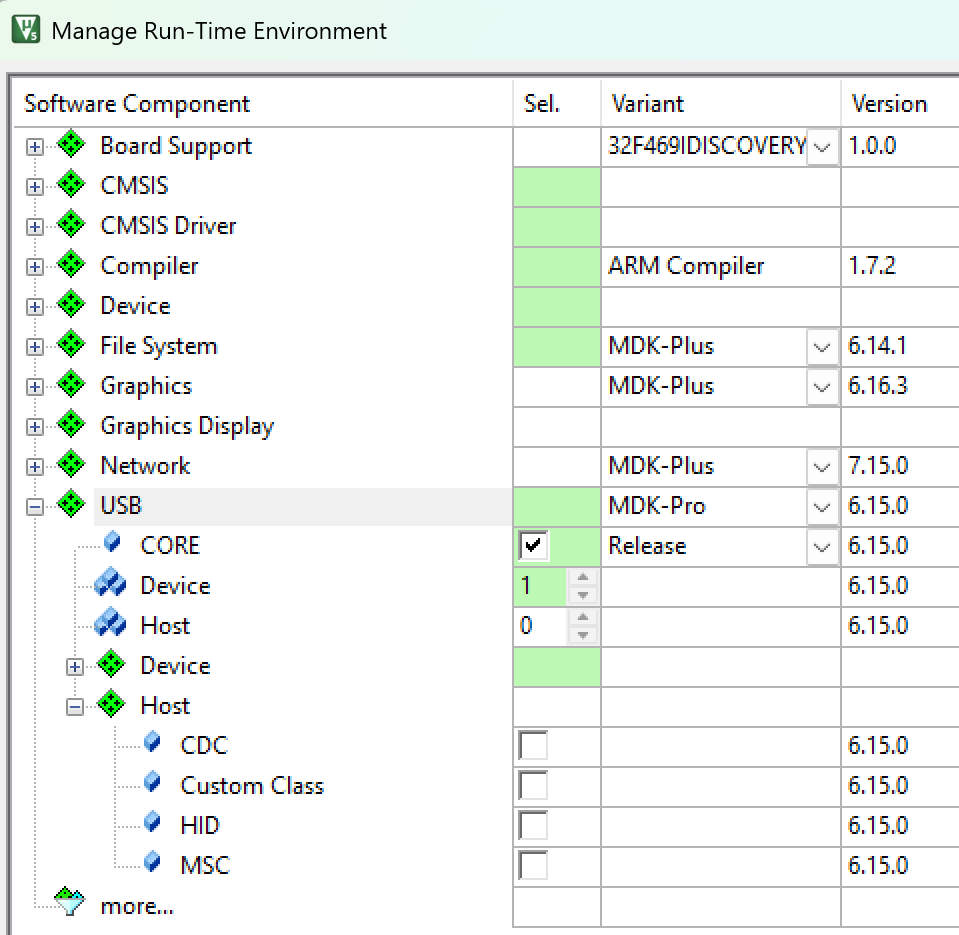Click the Sel. column header
The width and height of the screenshot is (959, 935).
pyautogui.click(x=557, y=103)
